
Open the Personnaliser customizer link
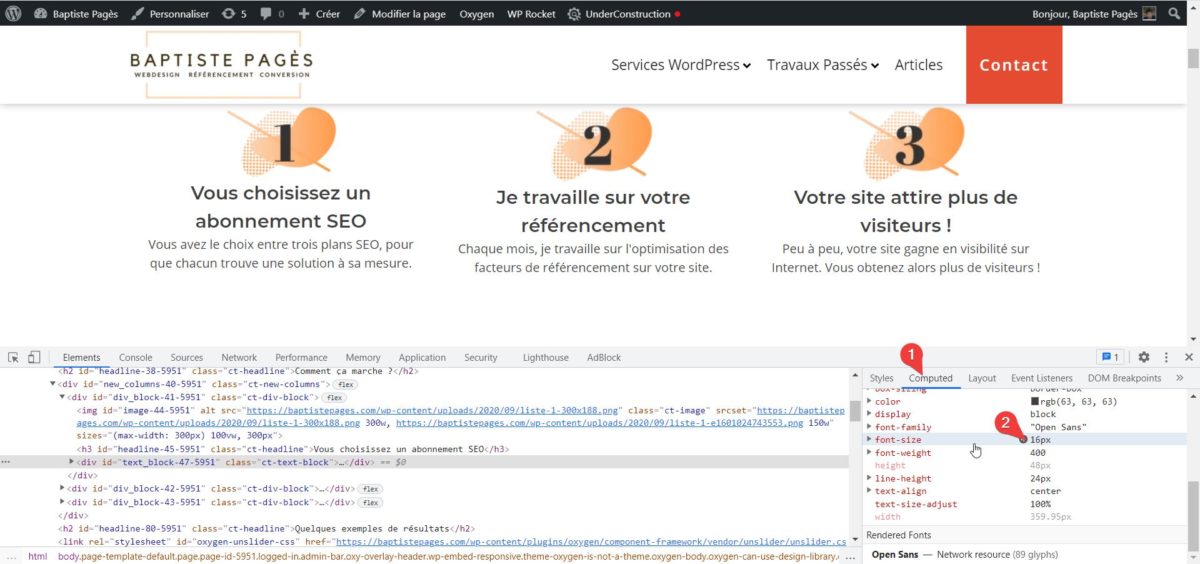tap(170, 14)
